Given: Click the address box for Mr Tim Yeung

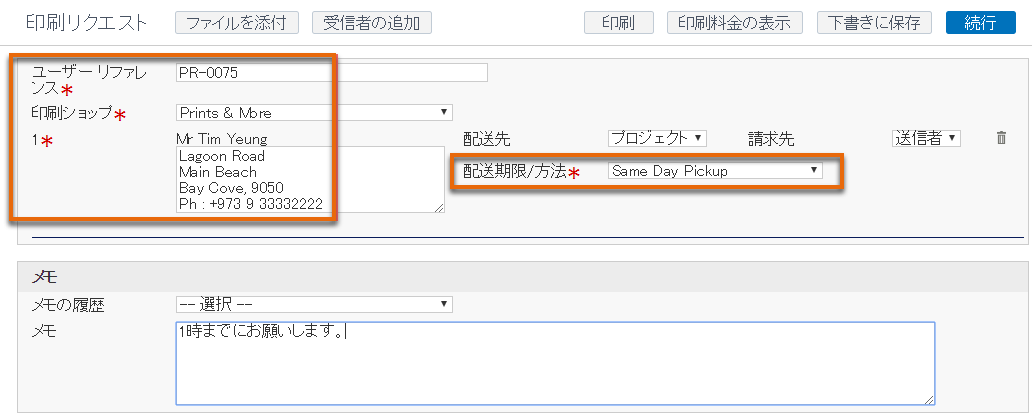Looking at the screenshot, I should tap(311, 180).
